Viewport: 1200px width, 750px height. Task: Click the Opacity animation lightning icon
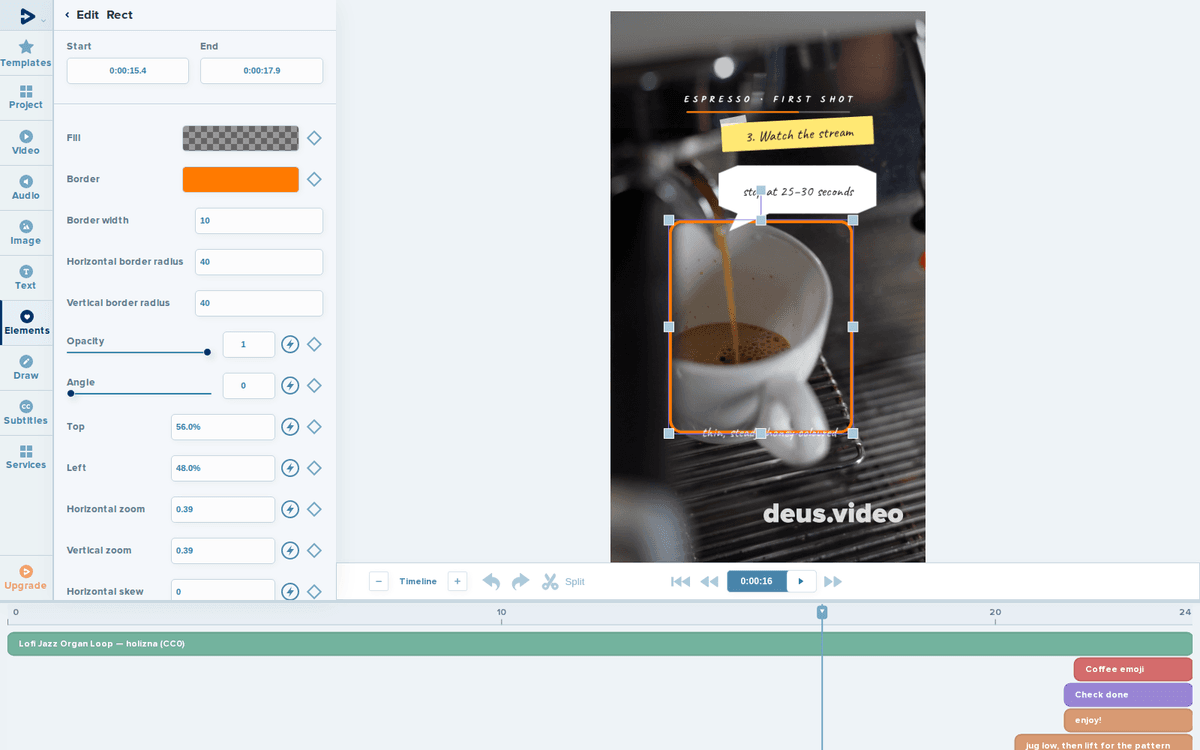pyautogui.click(x=290, y=344)
